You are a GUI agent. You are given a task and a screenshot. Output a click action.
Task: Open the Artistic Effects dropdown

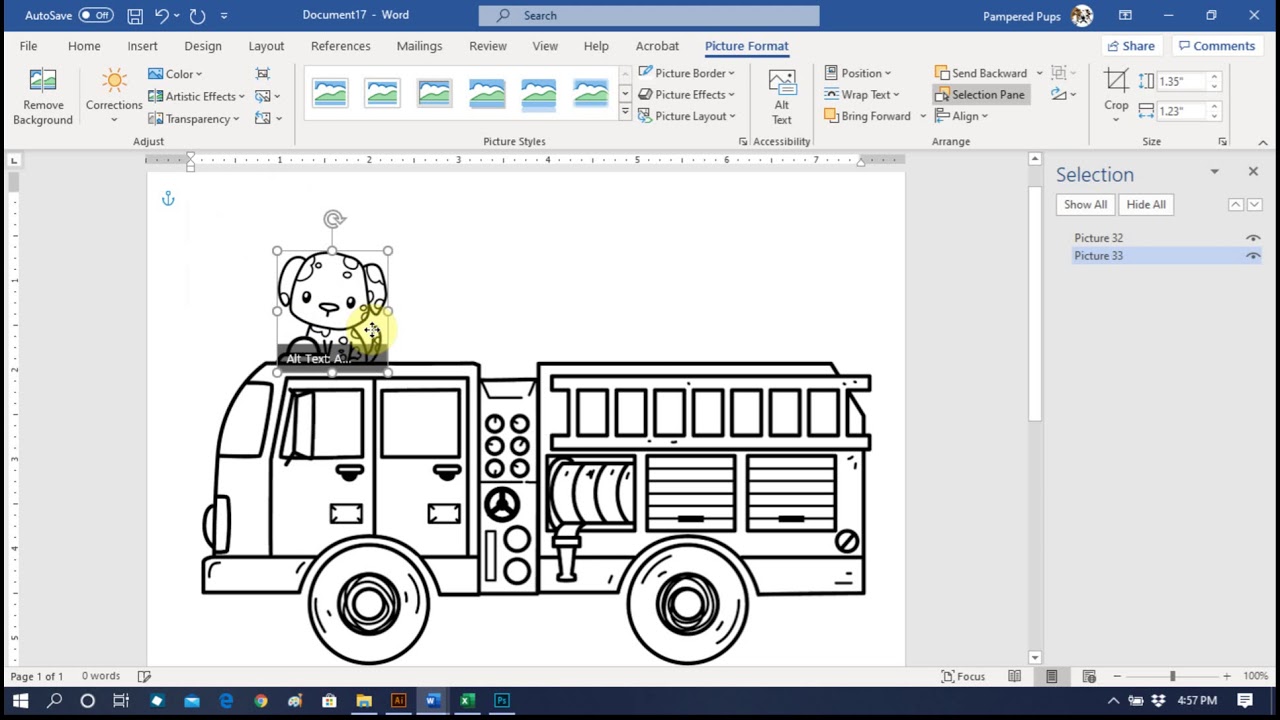196,96
